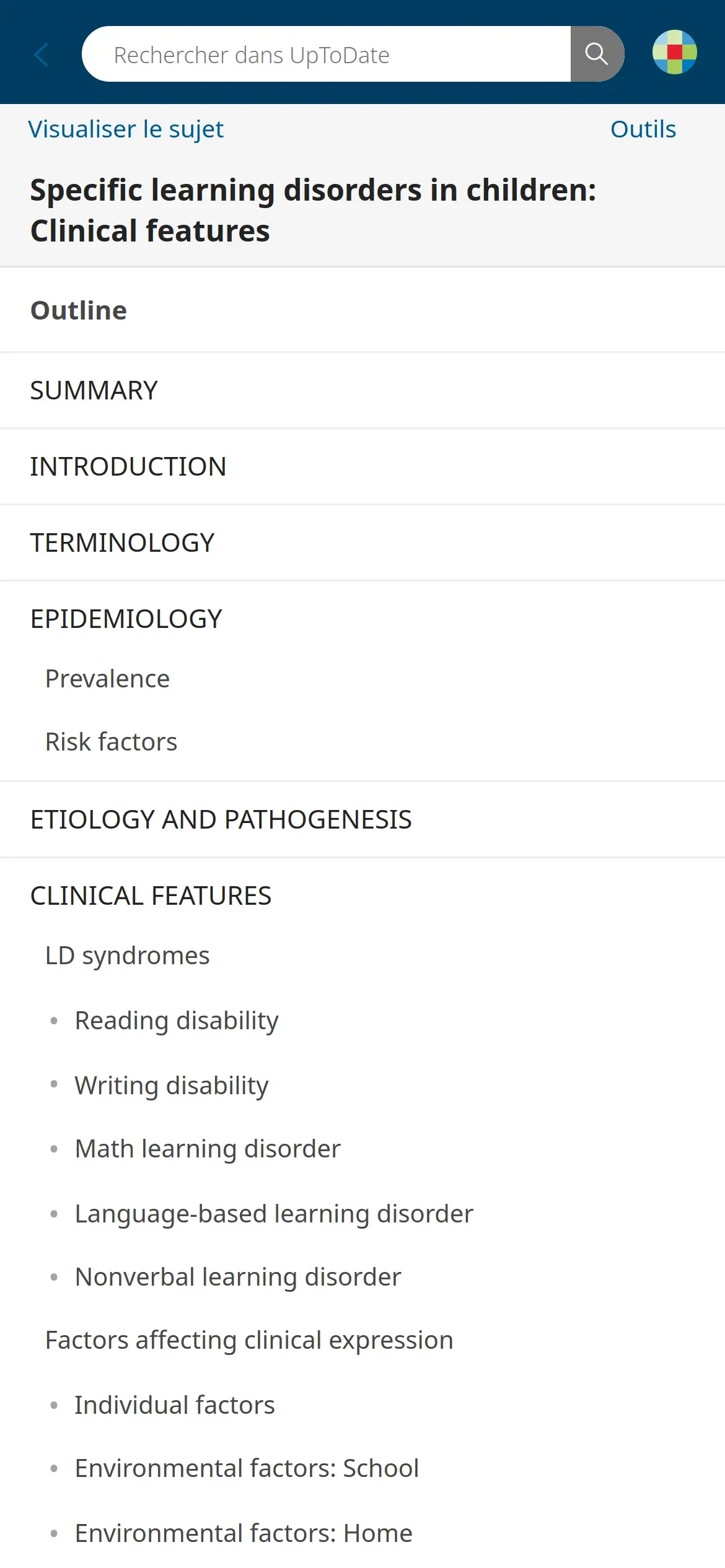Image resolution: width=725 pixels, height=1568 pixels.
Task: Navigate to Prevalence subsection
Action: click(108, 679)
